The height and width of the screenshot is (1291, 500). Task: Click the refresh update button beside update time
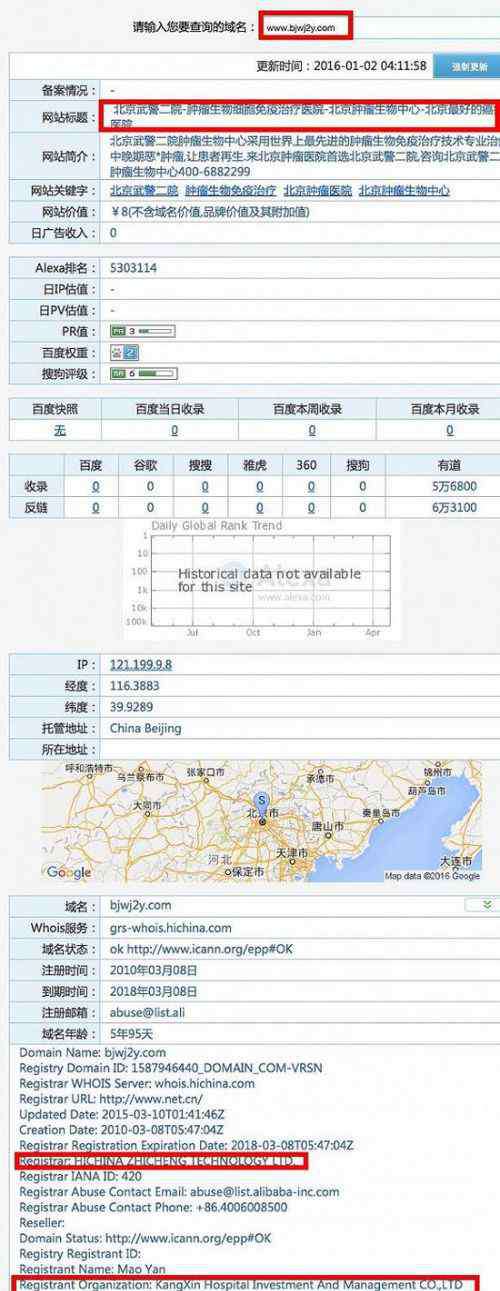tap(468, 67)
